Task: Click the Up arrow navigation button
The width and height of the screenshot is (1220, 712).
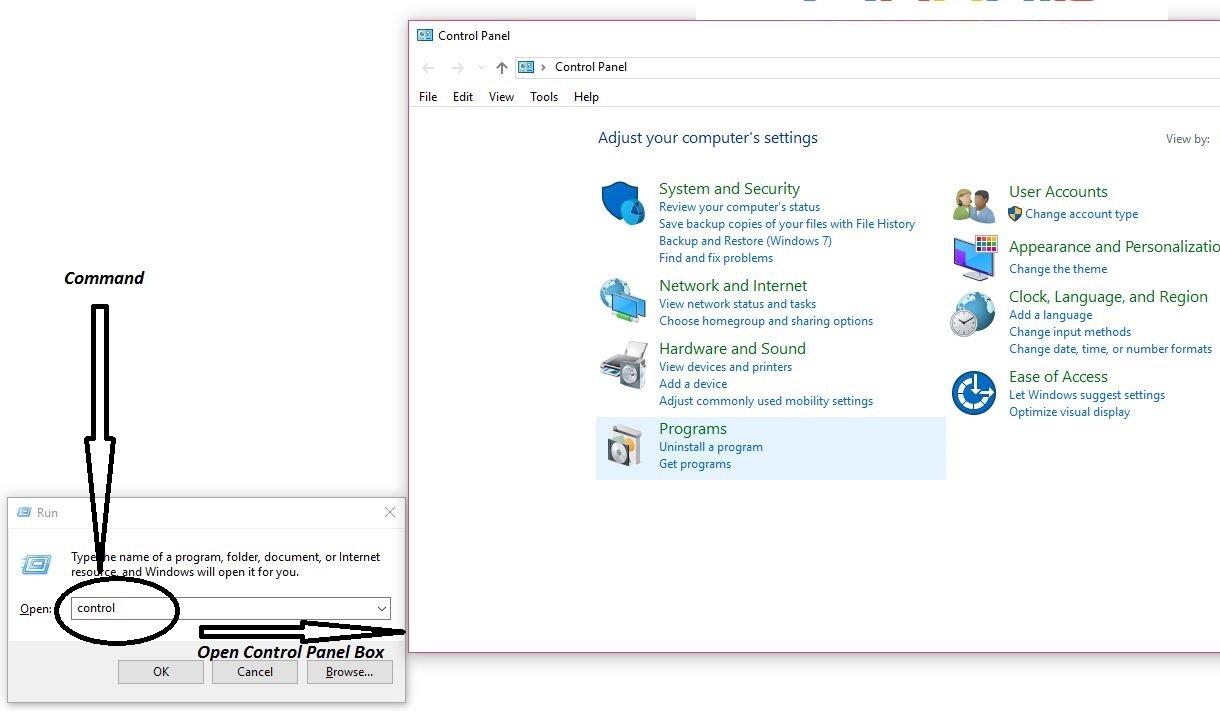Action: [502, 68]
